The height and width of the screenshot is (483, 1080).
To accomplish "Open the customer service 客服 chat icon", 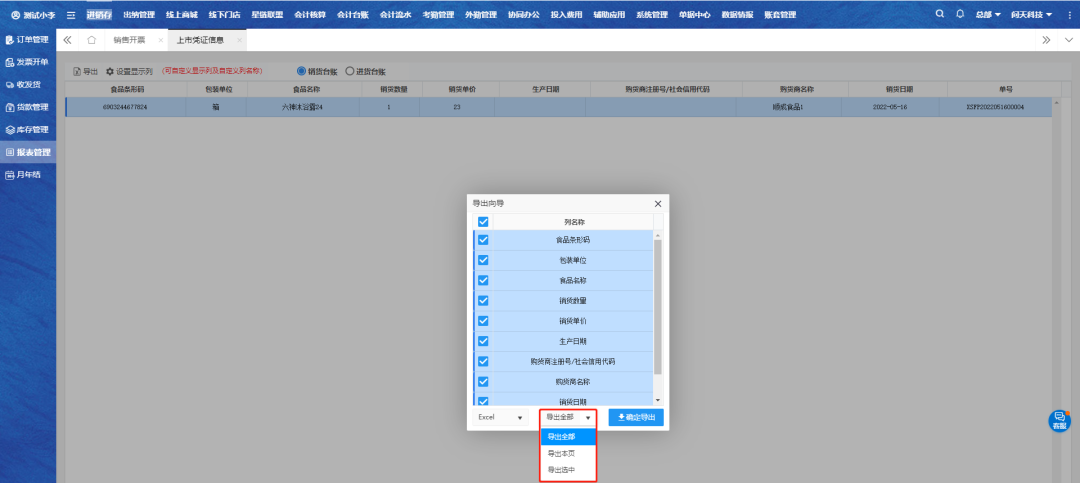I will point(1059,421).
